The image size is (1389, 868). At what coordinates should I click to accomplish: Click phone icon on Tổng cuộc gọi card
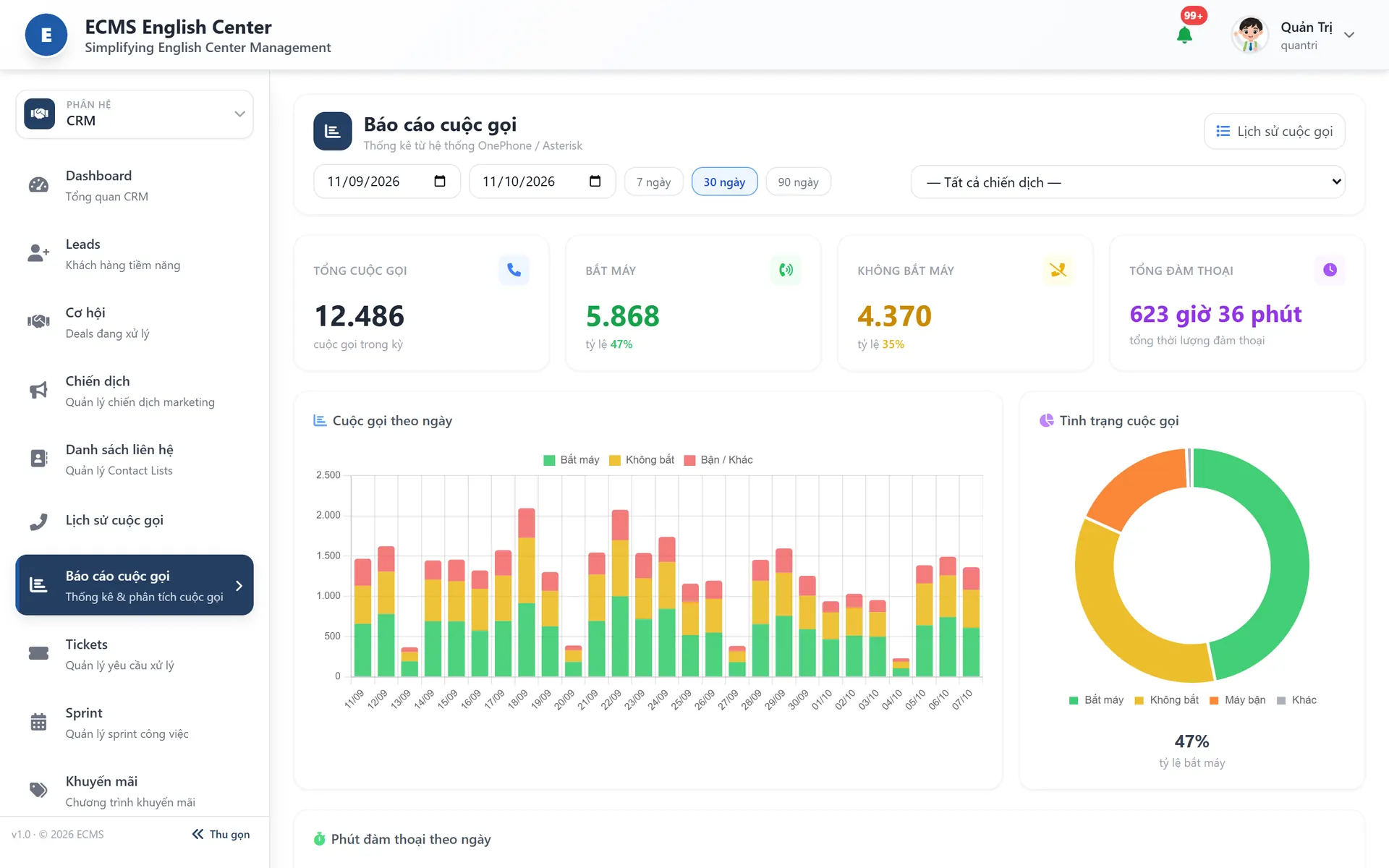pos(514,270)
